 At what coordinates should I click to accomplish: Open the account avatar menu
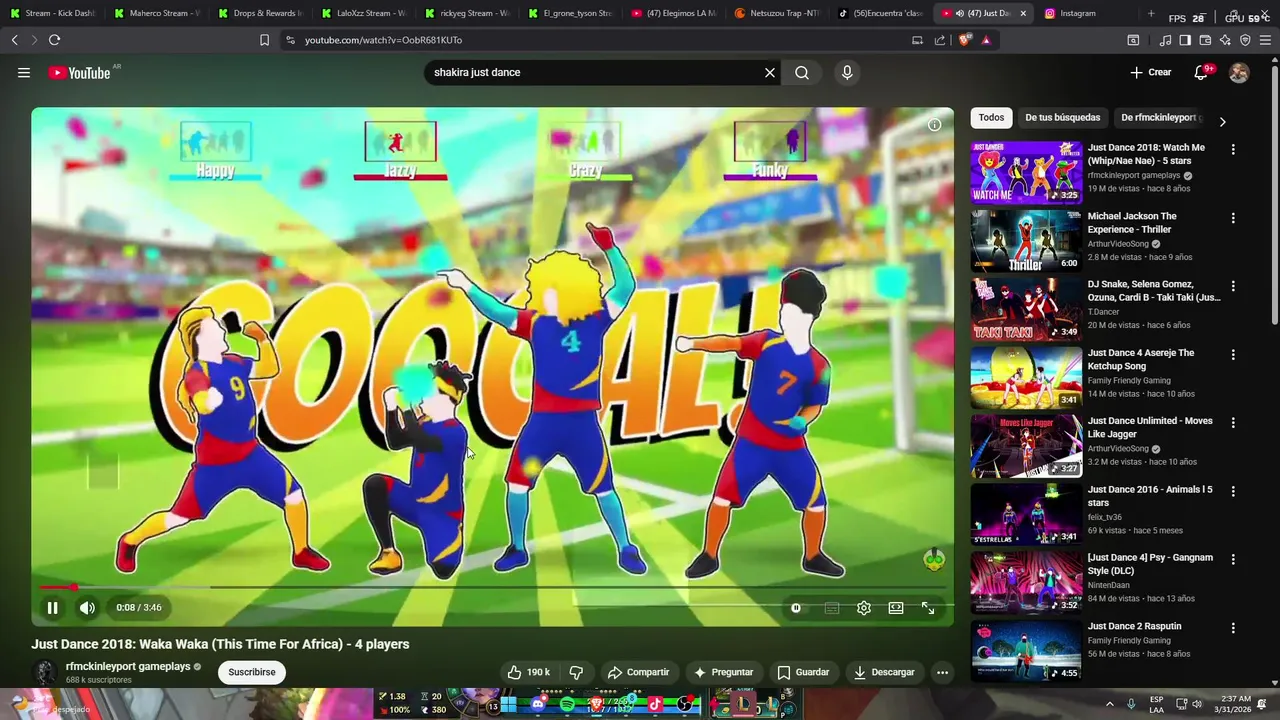click(x=1239, y=72)
